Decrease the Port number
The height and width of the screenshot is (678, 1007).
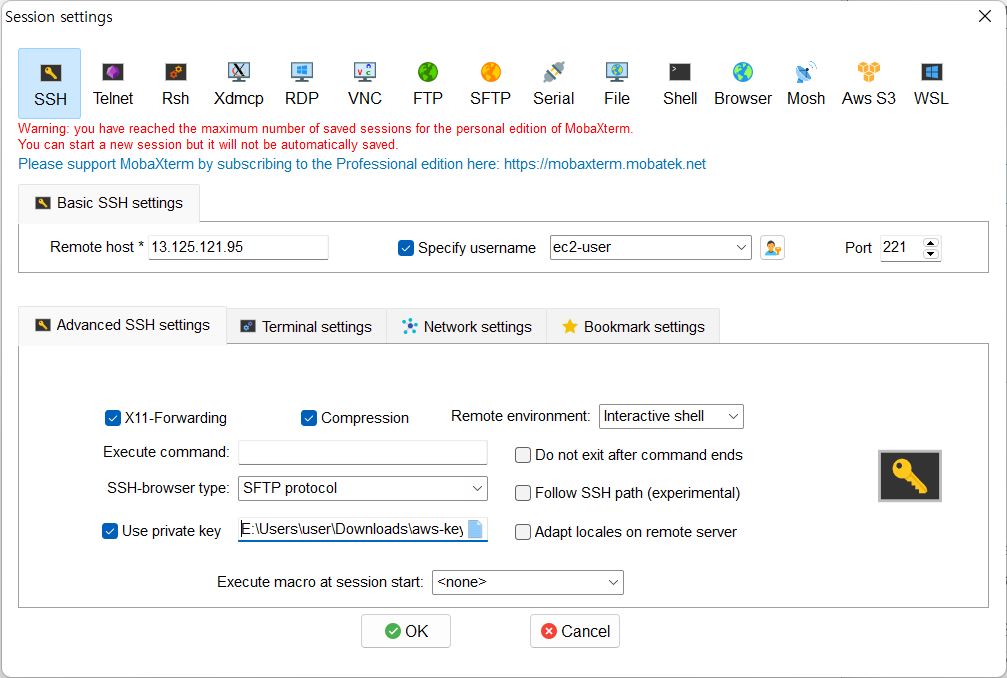coord(931,254)
